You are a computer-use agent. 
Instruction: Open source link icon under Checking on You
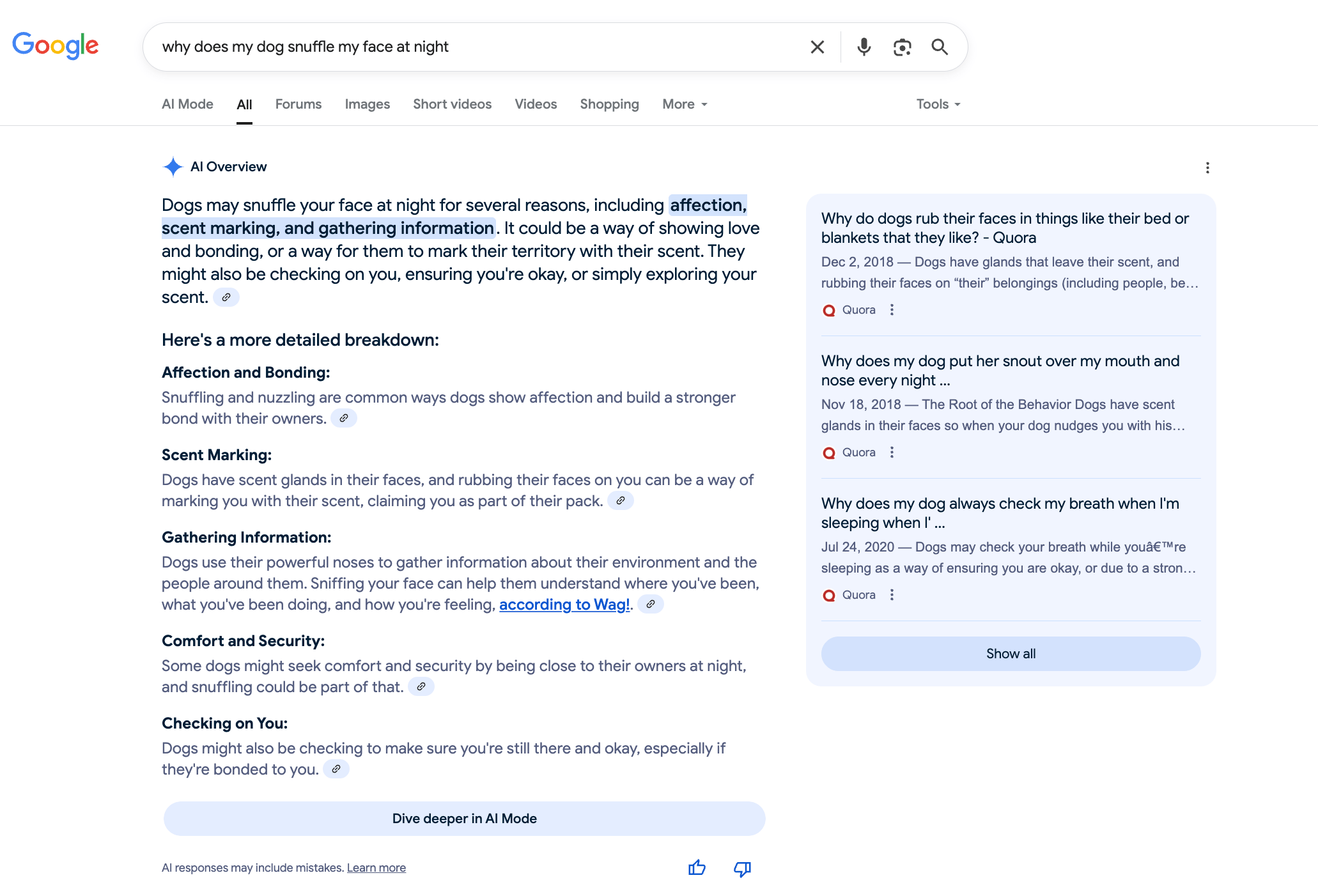click(336, 769)
